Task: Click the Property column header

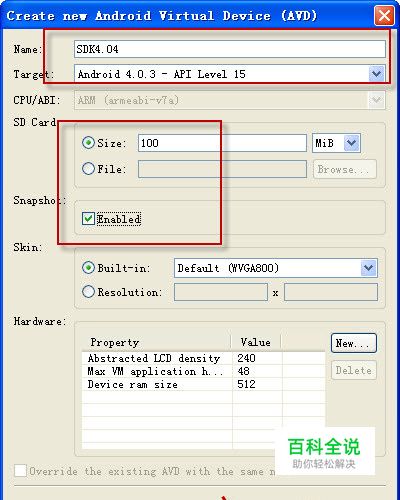Action: [156, 342]
